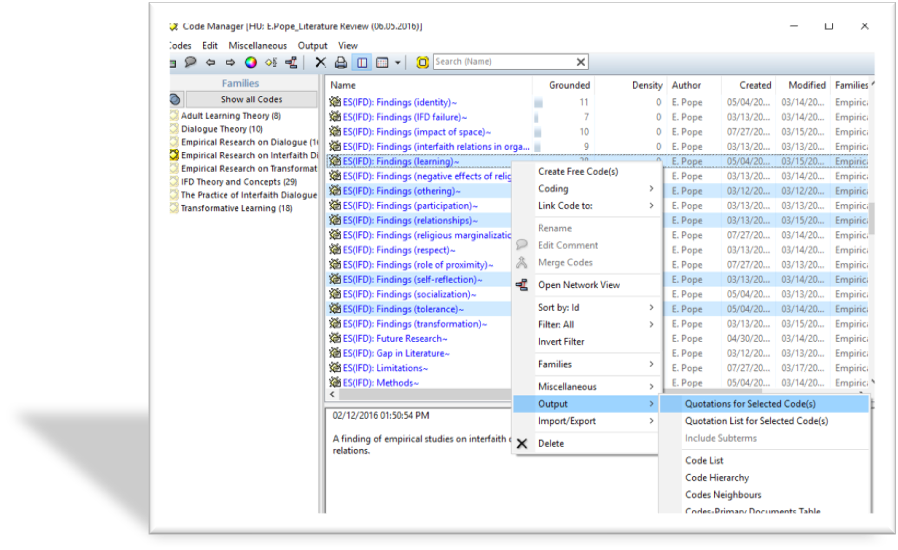Toggle the side panel view button
898x550 pixels.
[362, 62]
